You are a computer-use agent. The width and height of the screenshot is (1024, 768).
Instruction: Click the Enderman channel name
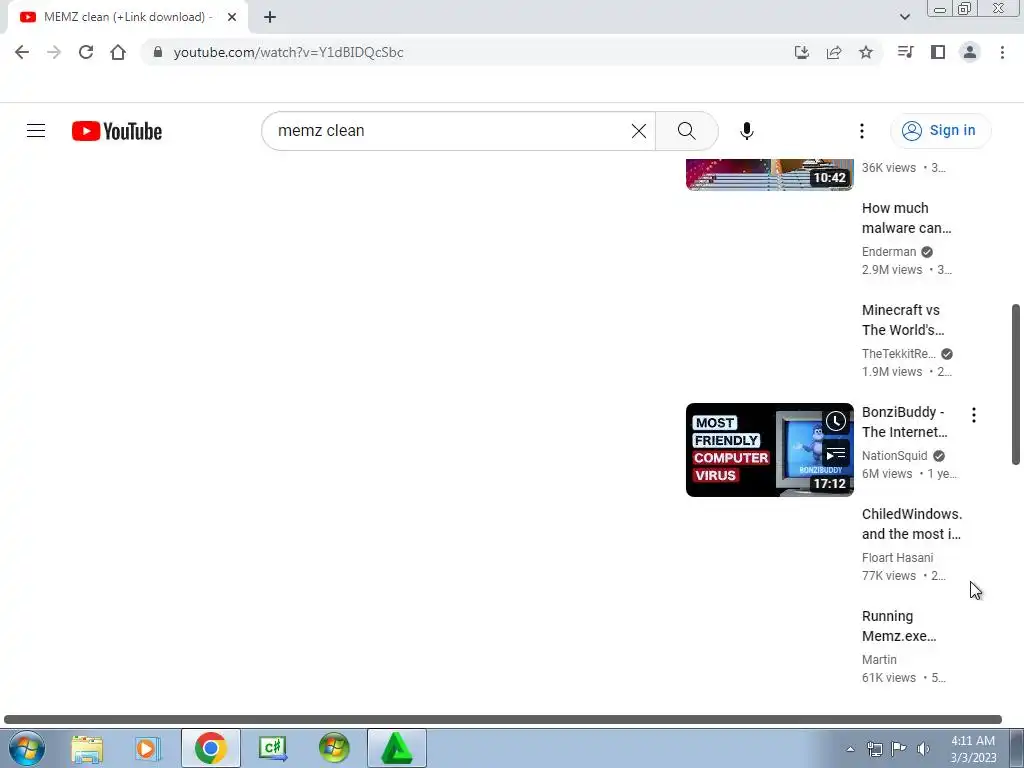click(x=889, y=251)
